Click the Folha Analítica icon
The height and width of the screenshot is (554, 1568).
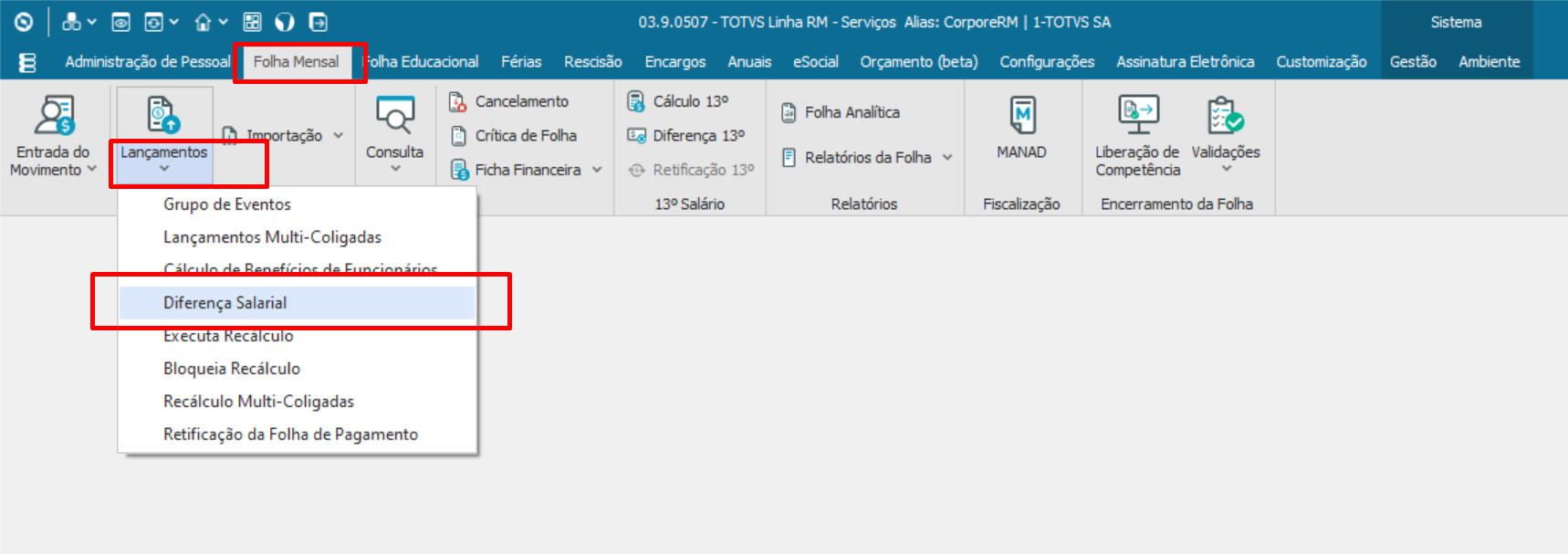[789, 113]
